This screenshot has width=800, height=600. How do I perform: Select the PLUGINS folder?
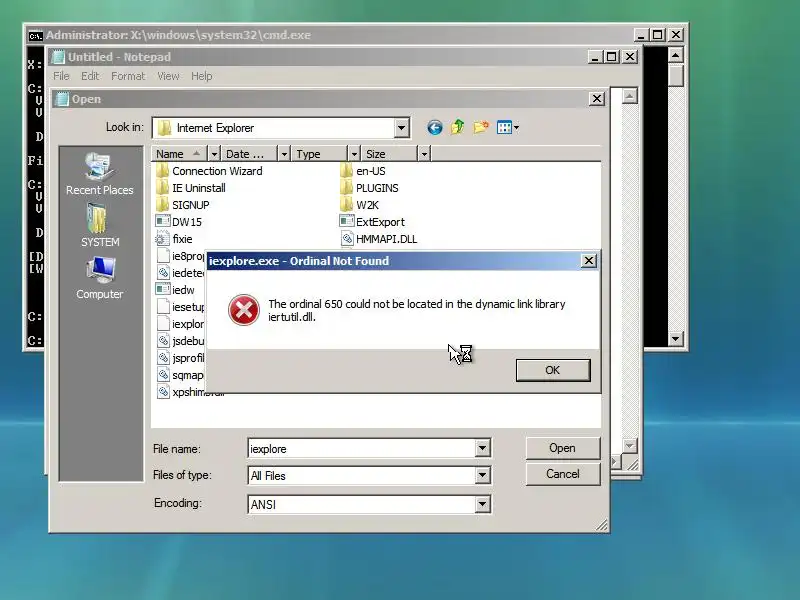coord(369,188)
